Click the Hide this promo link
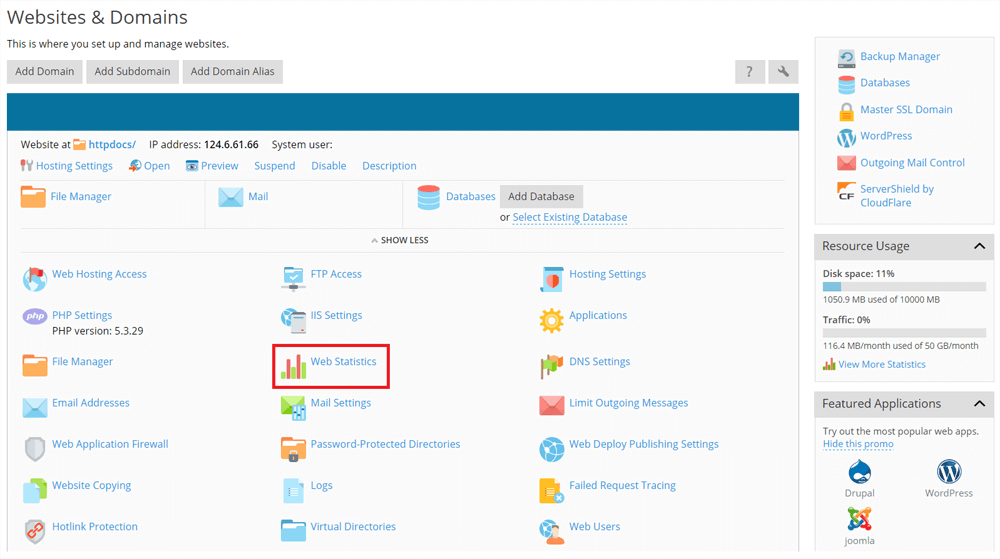Image resolution: width=1000 pixels, height=559 pixels. 858,444
